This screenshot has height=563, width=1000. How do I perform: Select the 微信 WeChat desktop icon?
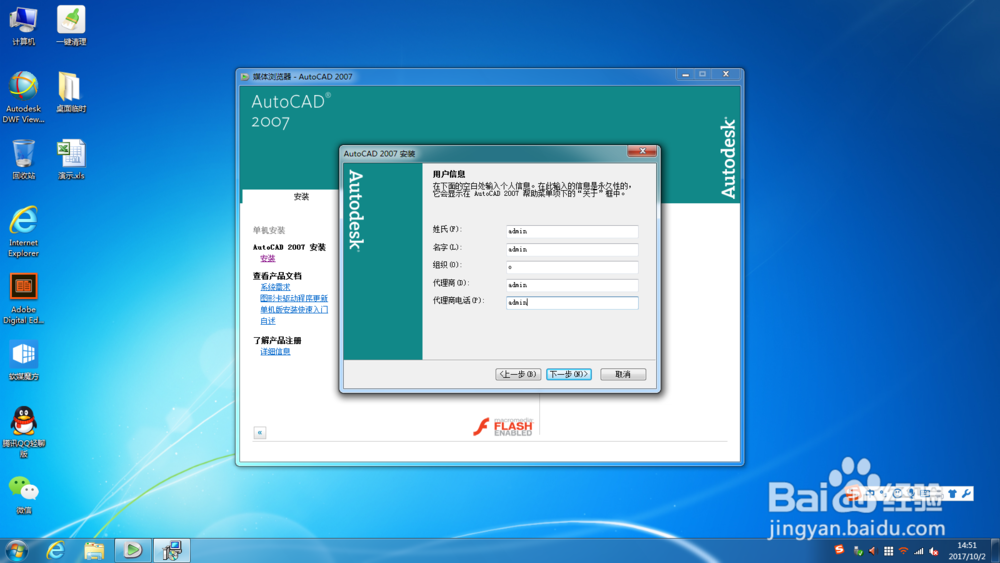tap(24, 495)
